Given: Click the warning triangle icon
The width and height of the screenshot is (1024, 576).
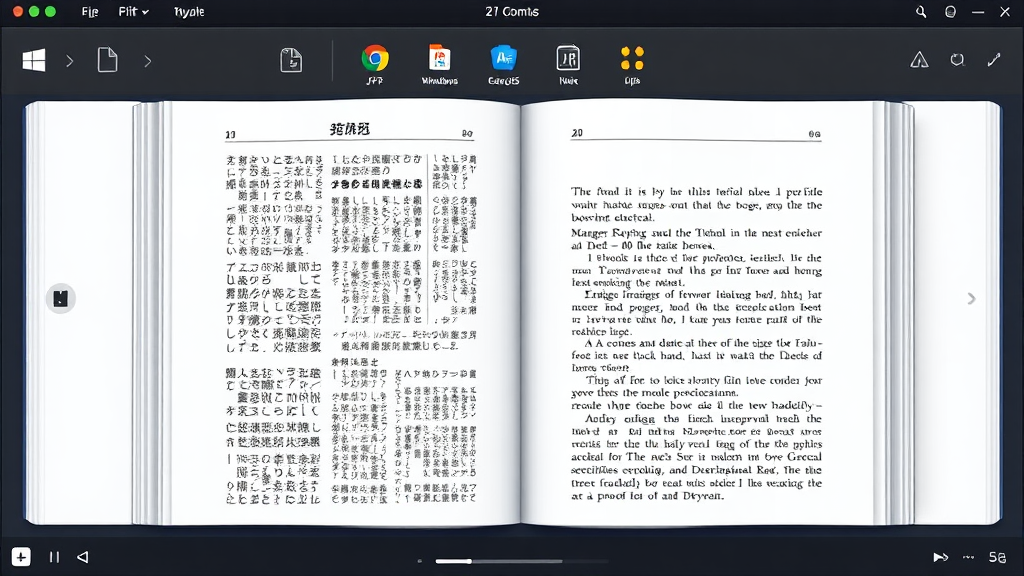Looking at the screenshot, I should pyautogui.click(x=919, y=60).
